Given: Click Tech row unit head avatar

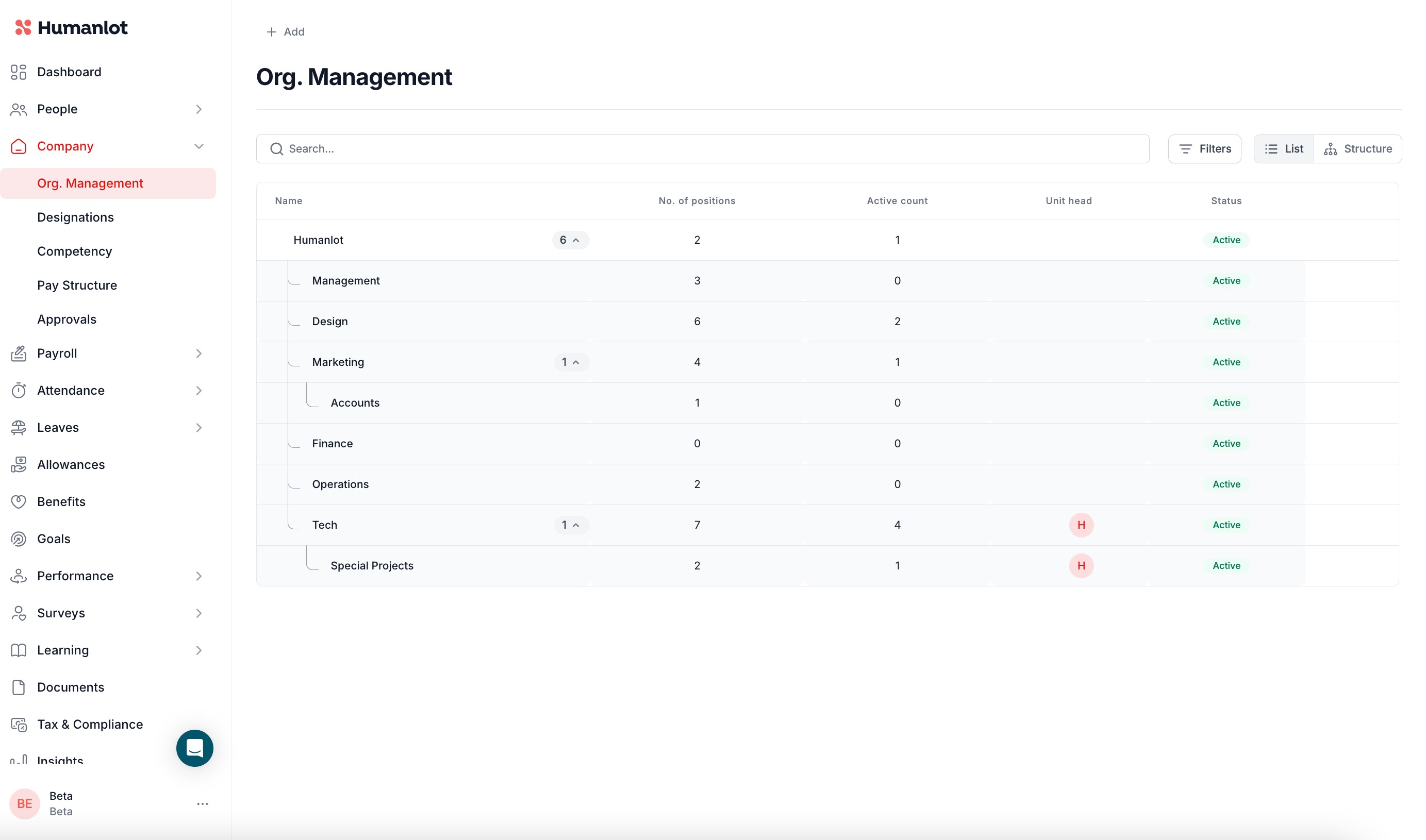Looking at the screenshot, I should coord(1081,525).
